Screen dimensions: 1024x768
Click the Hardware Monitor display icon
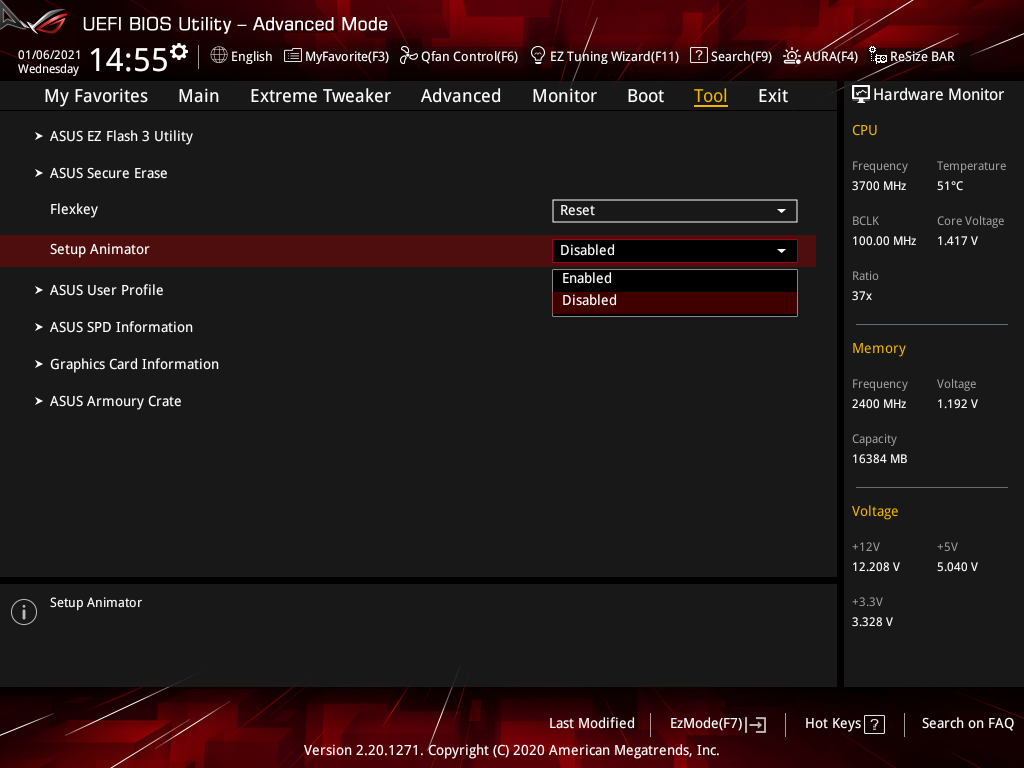[861, 95]
